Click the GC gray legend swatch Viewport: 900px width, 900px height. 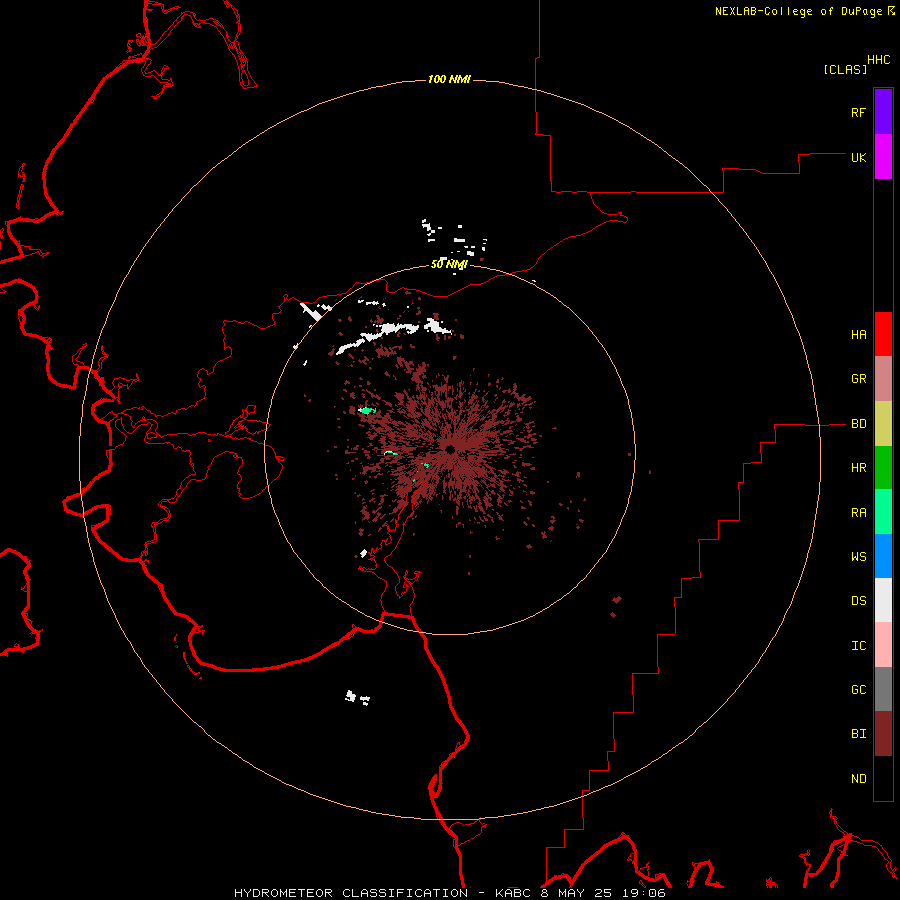[883, 689]
